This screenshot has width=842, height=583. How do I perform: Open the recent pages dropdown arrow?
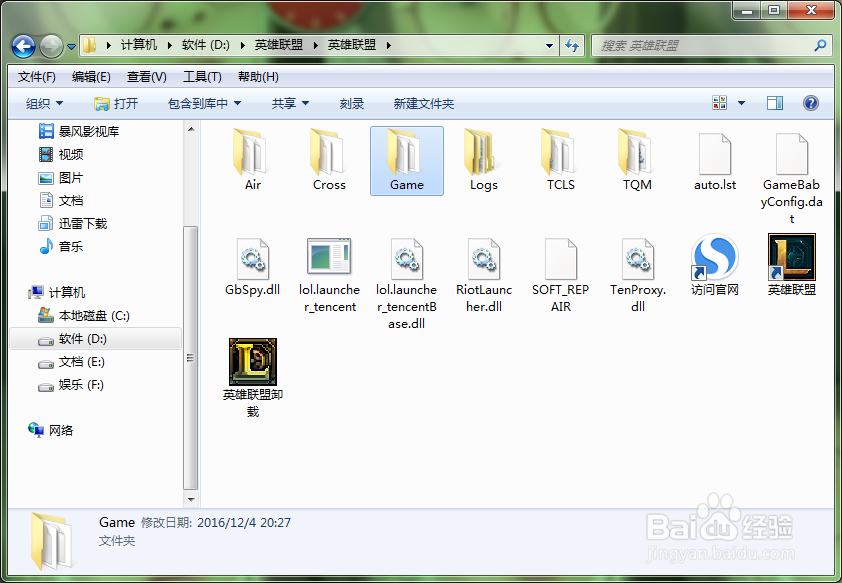coord(71,47)
